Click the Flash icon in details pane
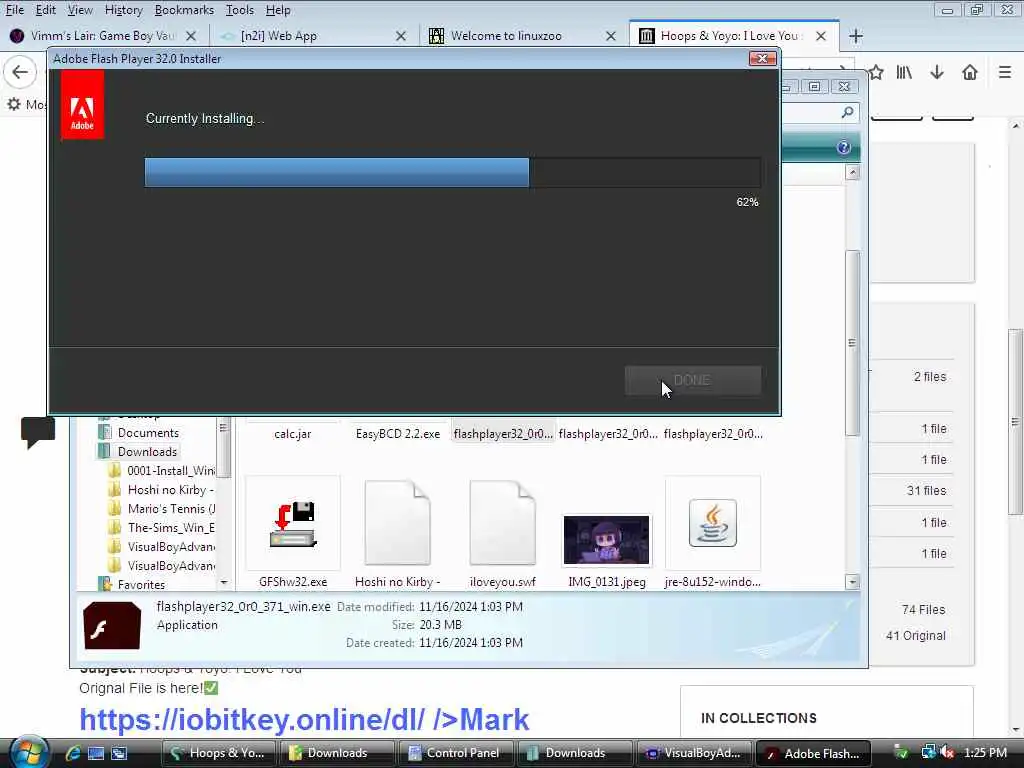The height and width of the screenshot is (768, 1024). [x=112, y=626]
